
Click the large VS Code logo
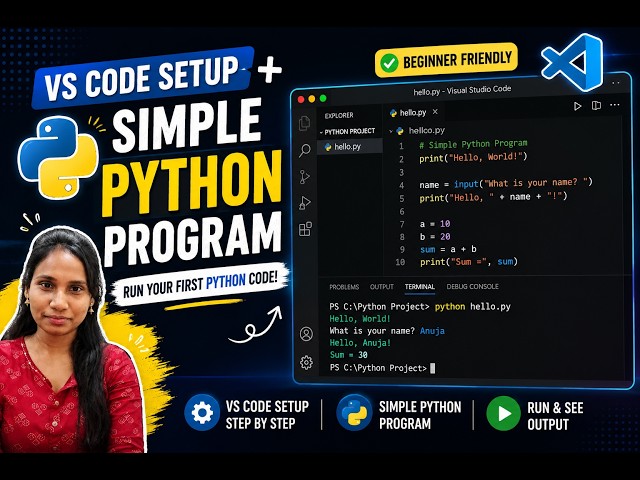(x=572, y=62)
